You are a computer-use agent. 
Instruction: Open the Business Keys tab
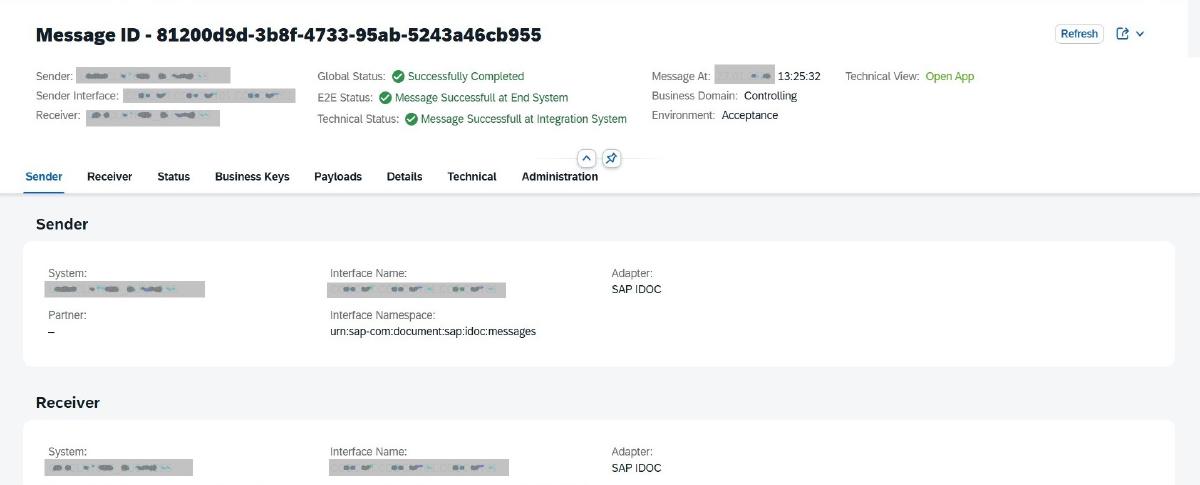click(252, 177)
